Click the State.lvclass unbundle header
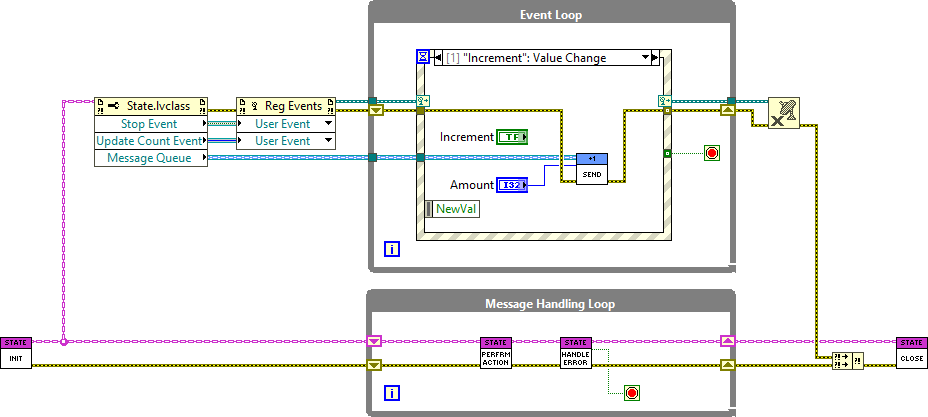Viewport: 928px width, 417px height. click(150, 105)
